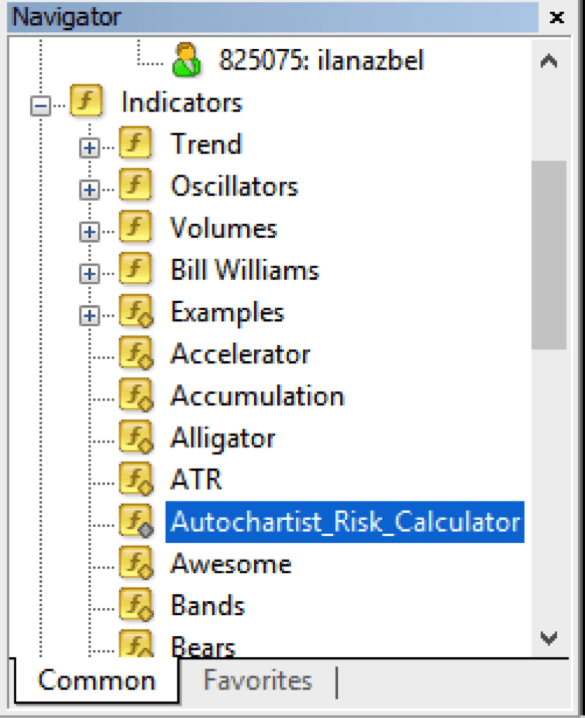The width and height of the screenshot is (585, 718).
Task: Click the scrollbar down arrow
Action: (549, 637)
